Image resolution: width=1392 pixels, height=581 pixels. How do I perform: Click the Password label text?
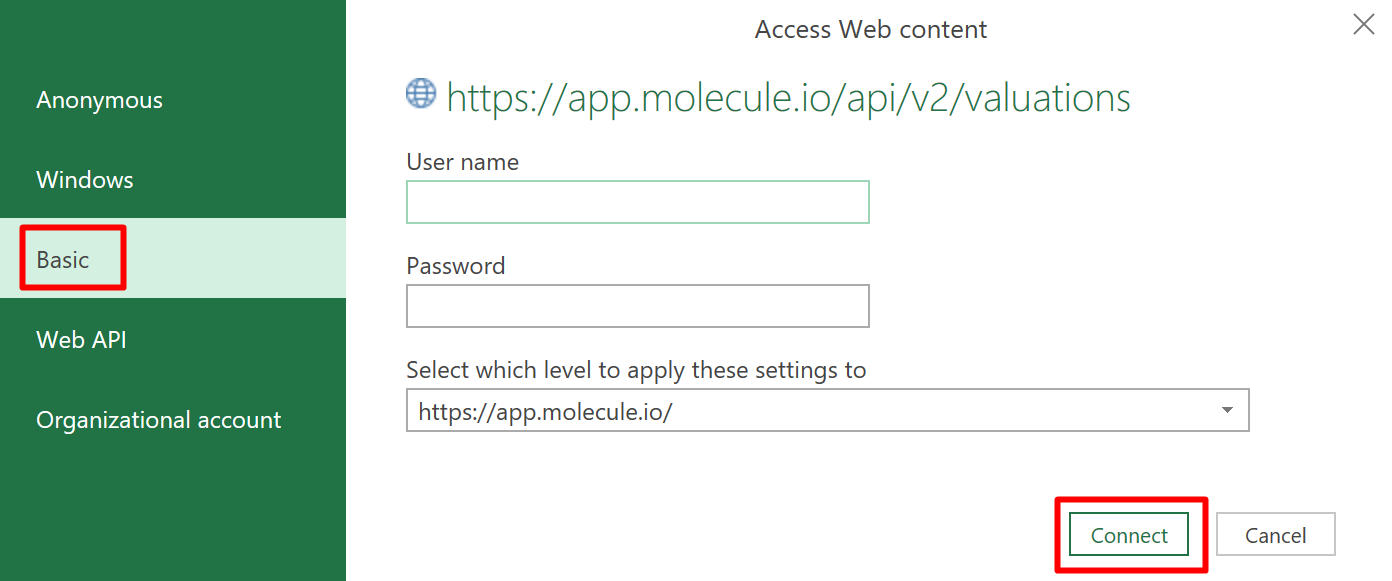click(x=455, y=266)
